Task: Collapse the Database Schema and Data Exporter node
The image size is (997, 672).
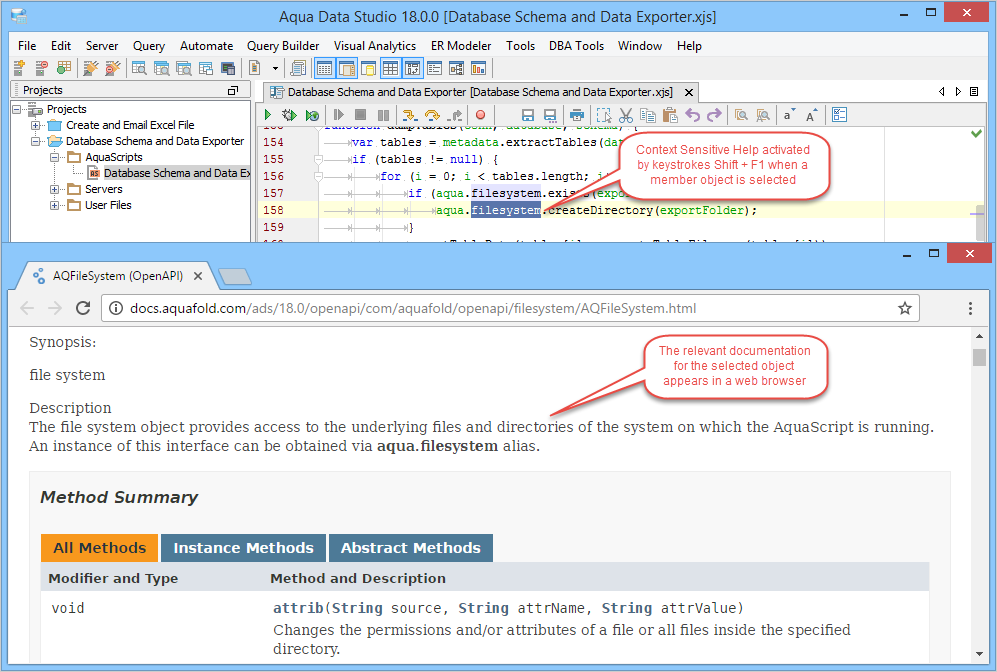Action: click(x=36, y=141)
